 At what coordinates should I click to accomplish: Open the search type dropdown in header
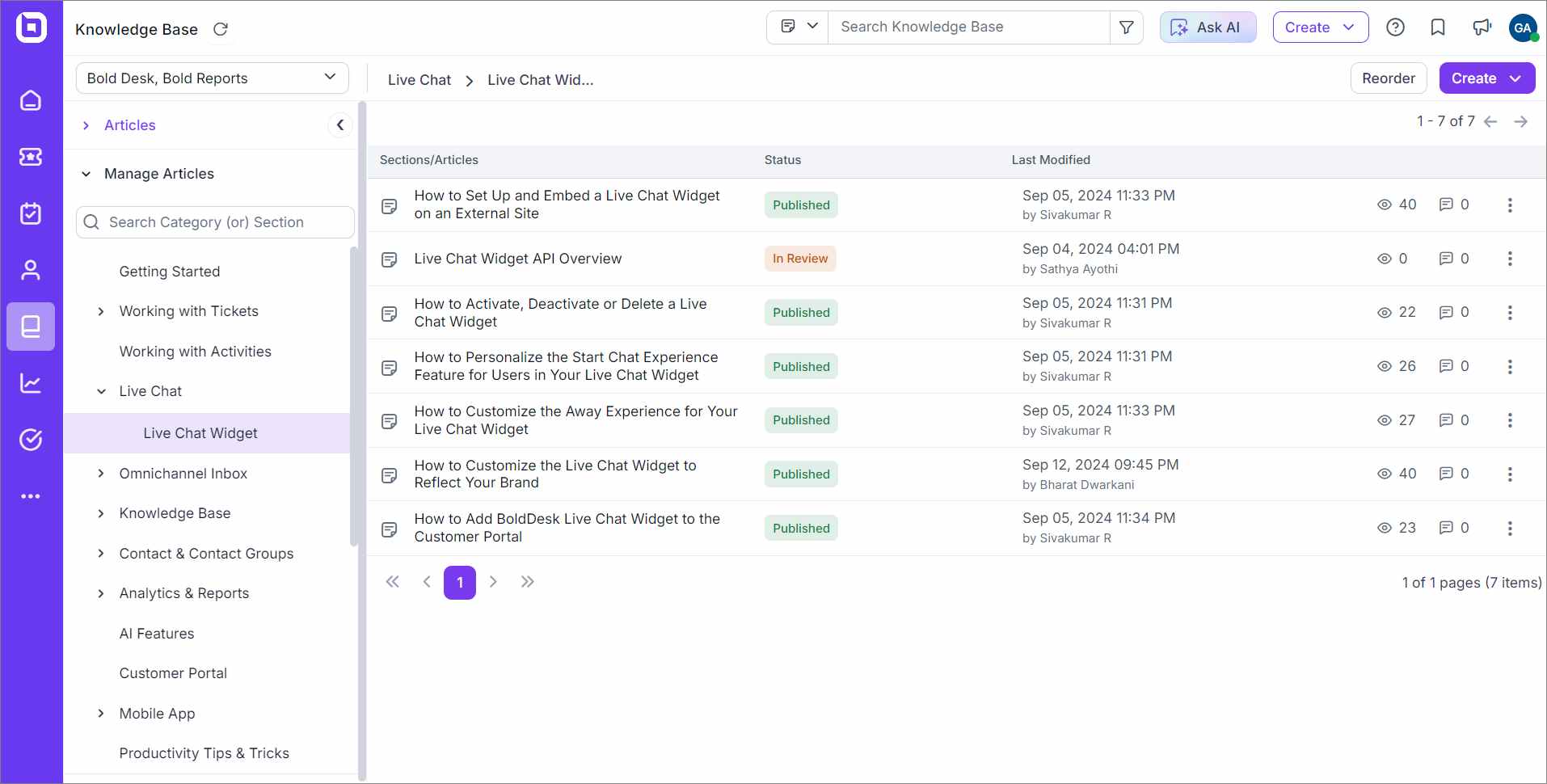point(798,27)
